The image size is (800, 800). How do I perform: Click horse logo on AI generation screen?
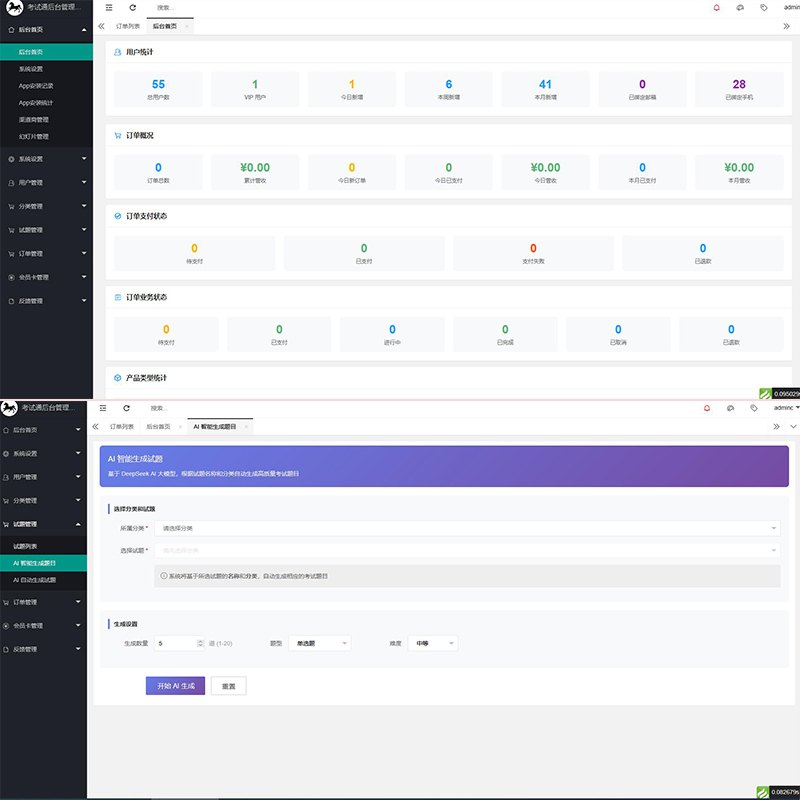click(9, 408)
